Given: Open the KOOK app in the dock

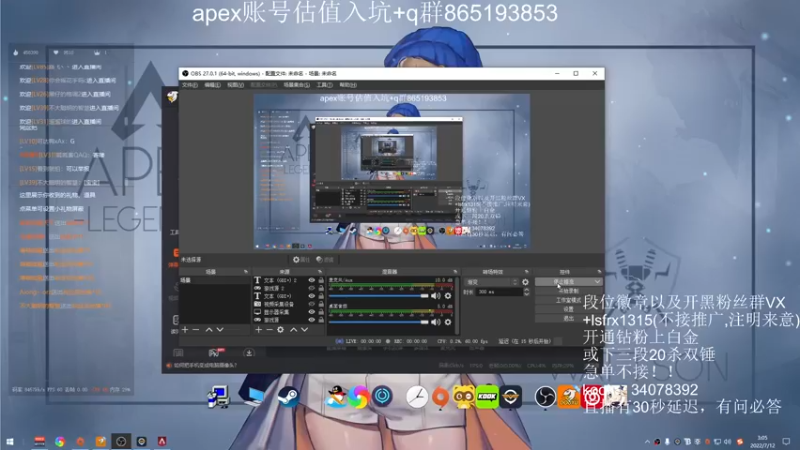Looking at the screenshot, I should [487, 396].
